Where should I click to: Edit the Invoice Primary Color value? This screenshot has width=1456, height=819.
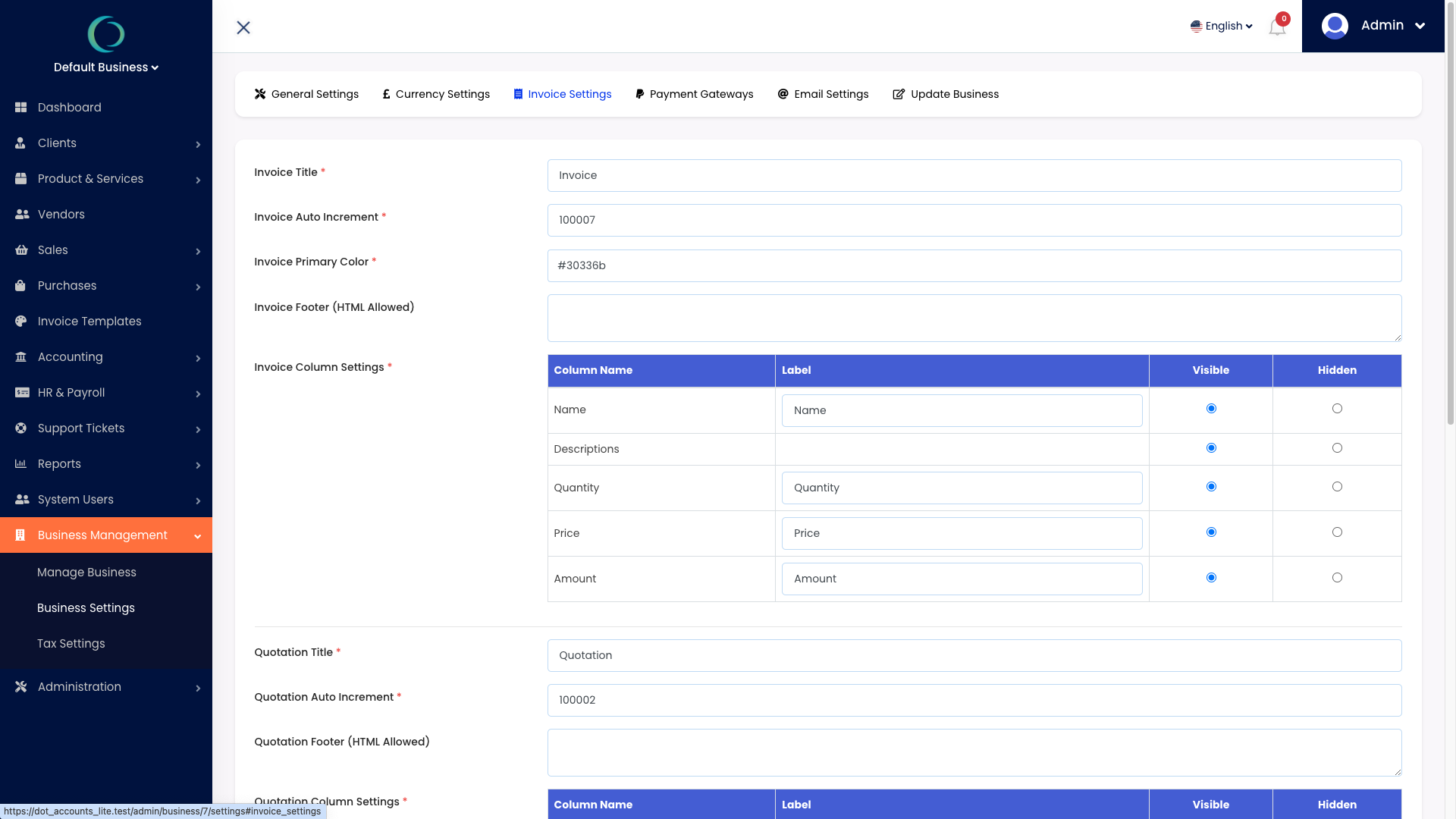click(974, 265)
